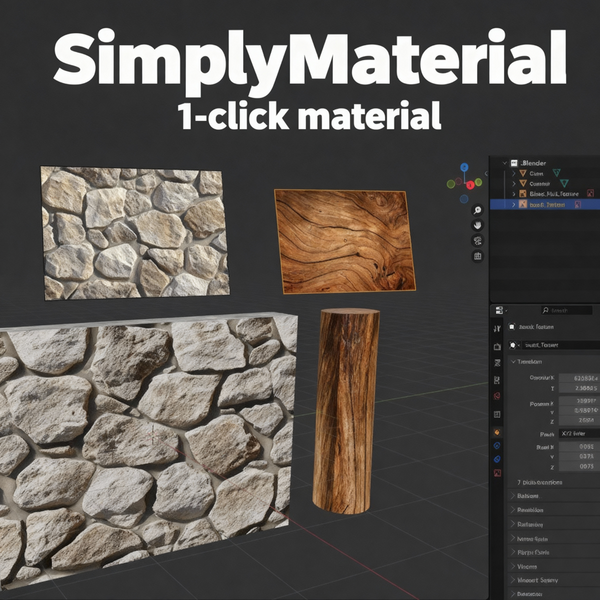Click the Scale Y field showing 0.373
600x600 pixels.
point(579,457)
